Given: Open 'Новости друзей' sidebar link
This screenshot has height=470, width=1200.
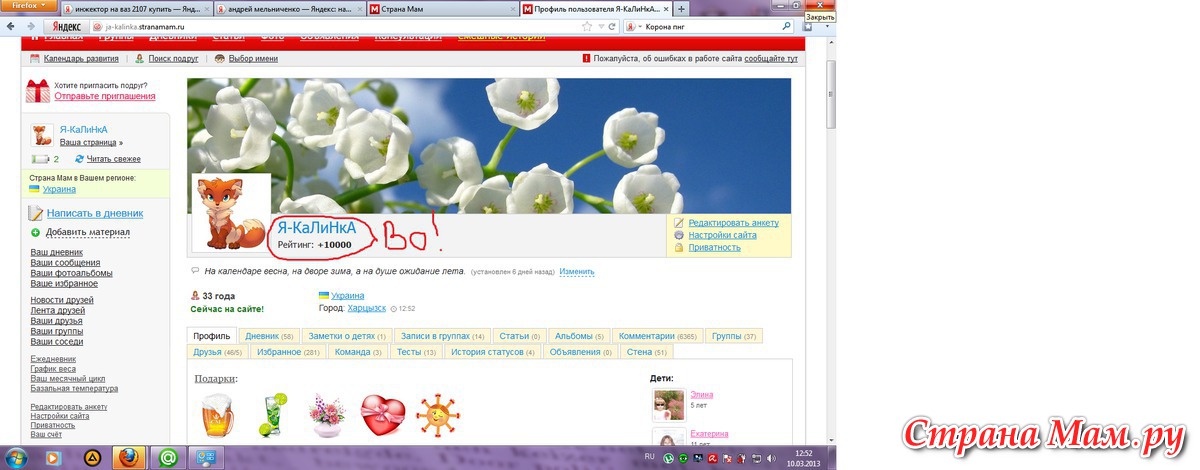Looking at the screenshot, I should (62, 300).
